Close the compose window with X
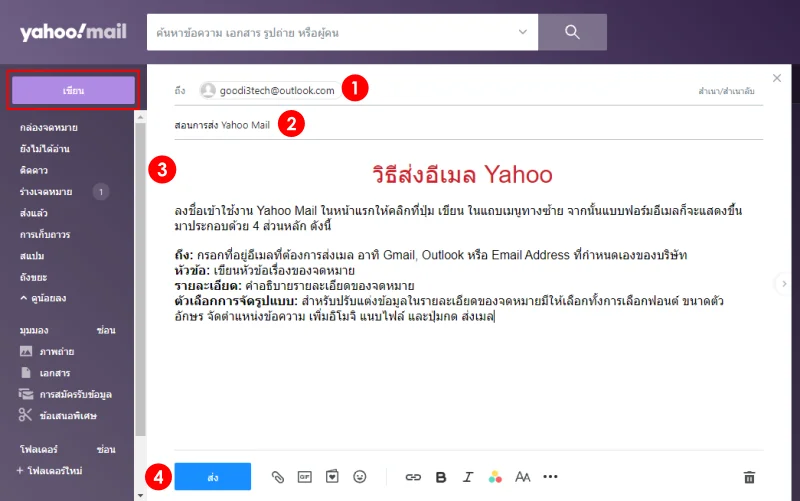This screenshot has height=501, width=800. pyautogui.click(x=777, y=78)
